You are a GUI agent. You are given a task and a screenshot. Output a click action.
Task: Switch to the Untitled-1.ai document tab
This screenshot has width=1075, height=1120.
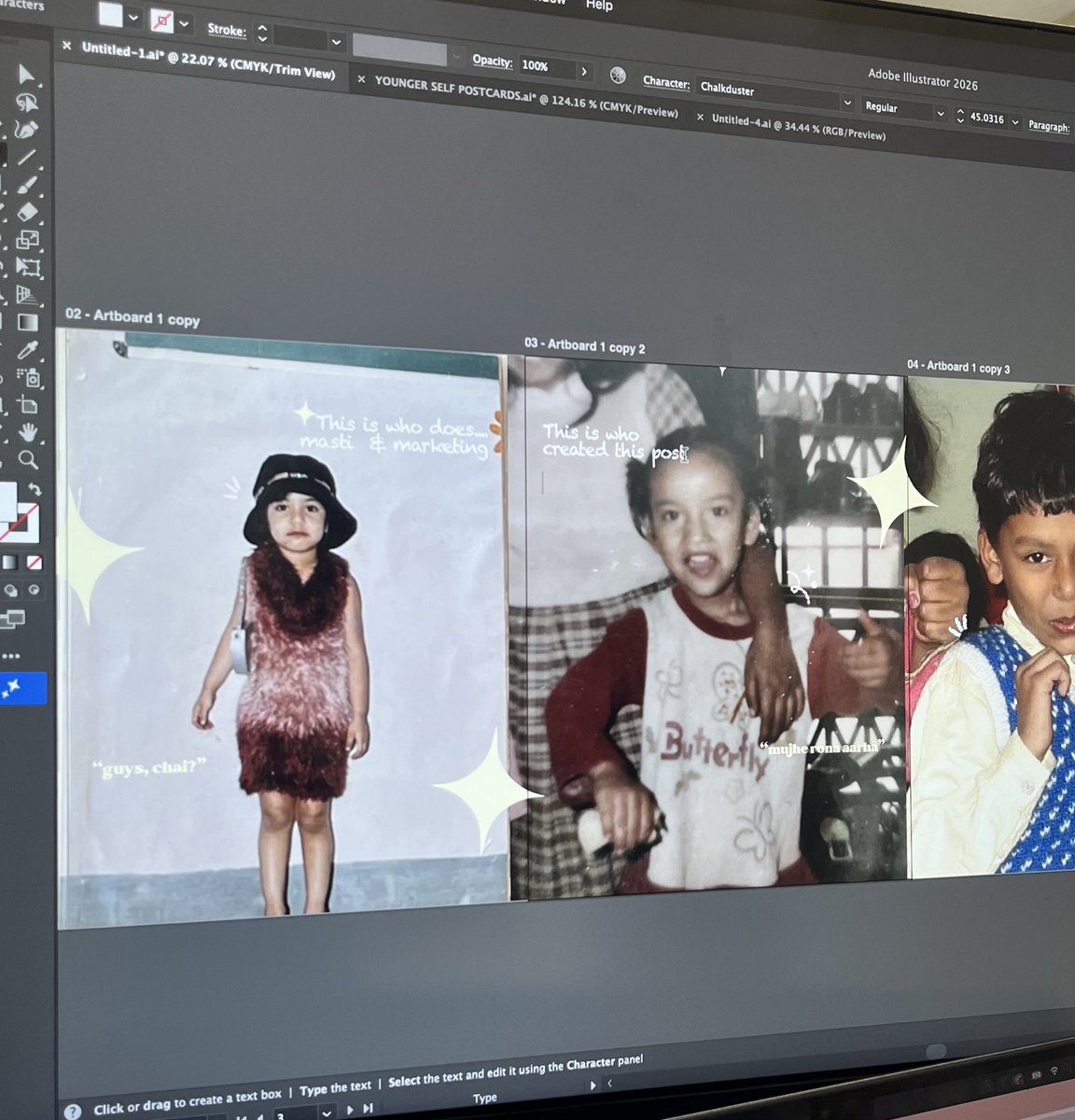point(207,60)
